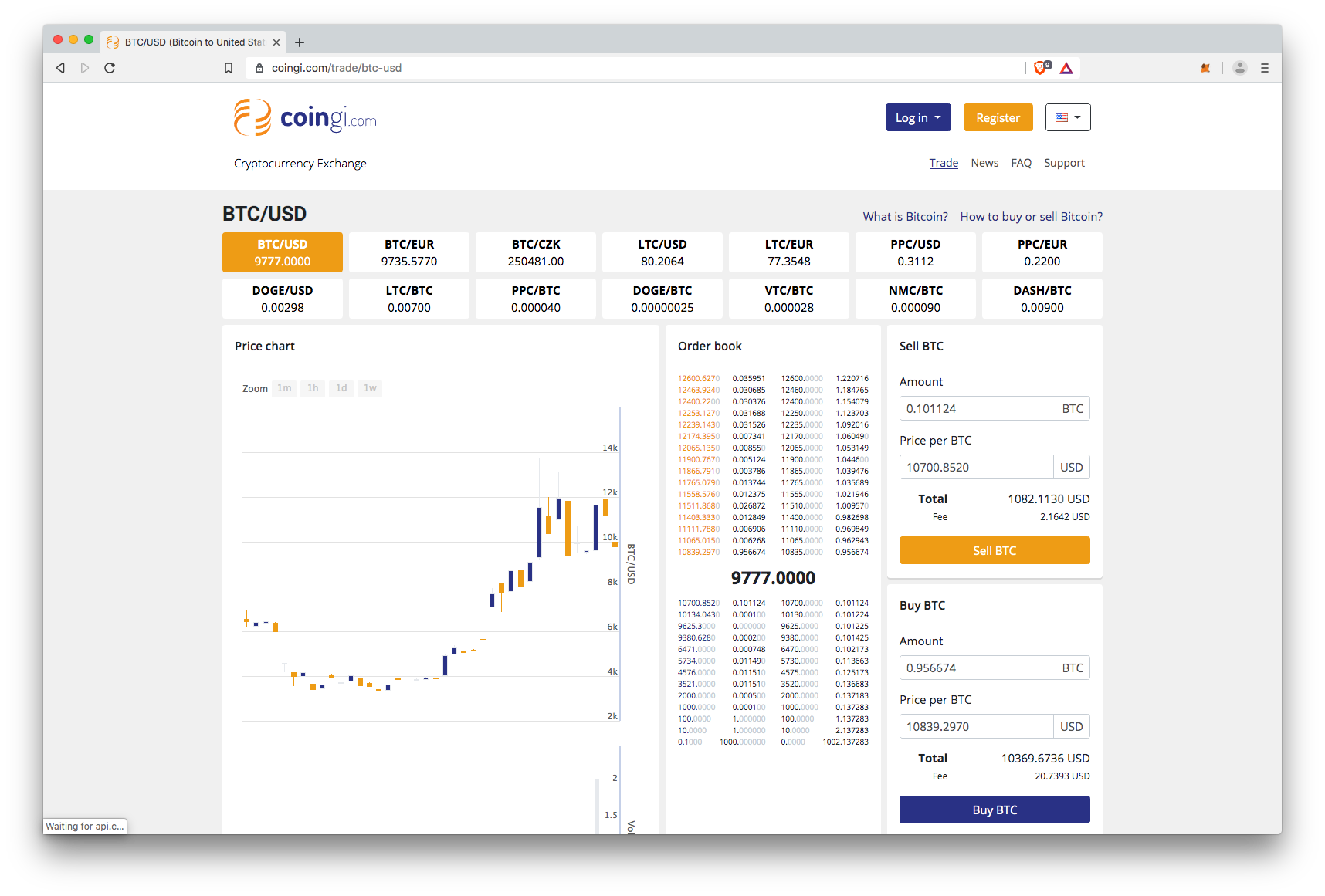
Task: Set chart zoom to 1m
Action: [x=284, y=388]
